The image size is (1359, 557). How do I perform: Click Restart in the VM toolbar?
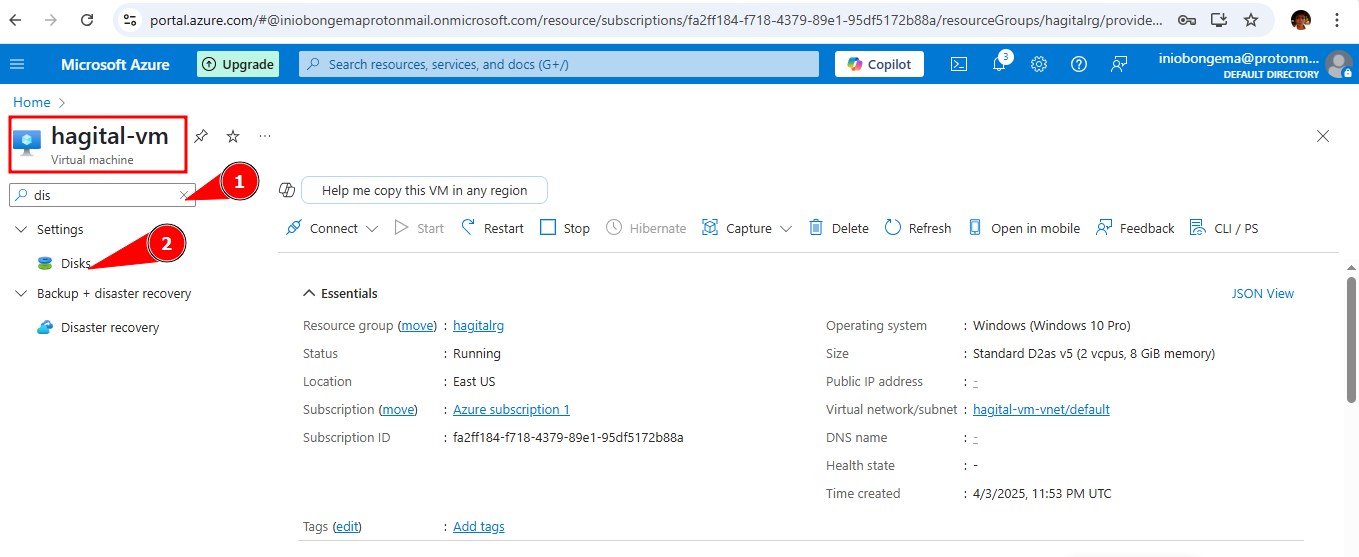[x=492, y=228]
